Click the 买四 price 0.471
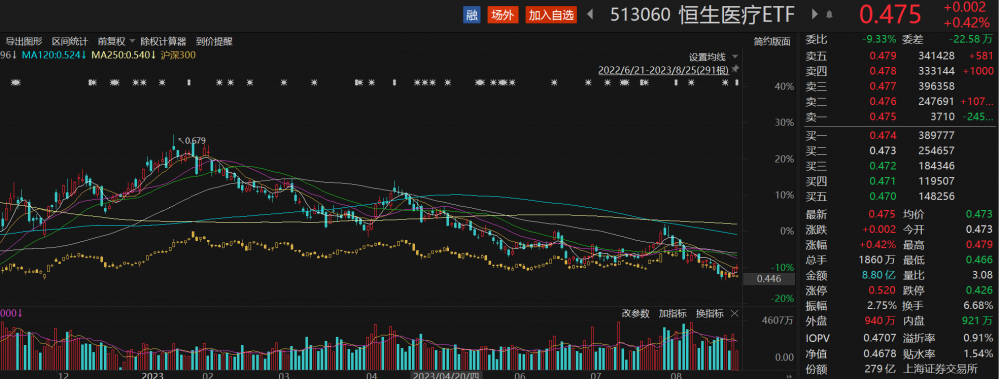 (883, 182)
